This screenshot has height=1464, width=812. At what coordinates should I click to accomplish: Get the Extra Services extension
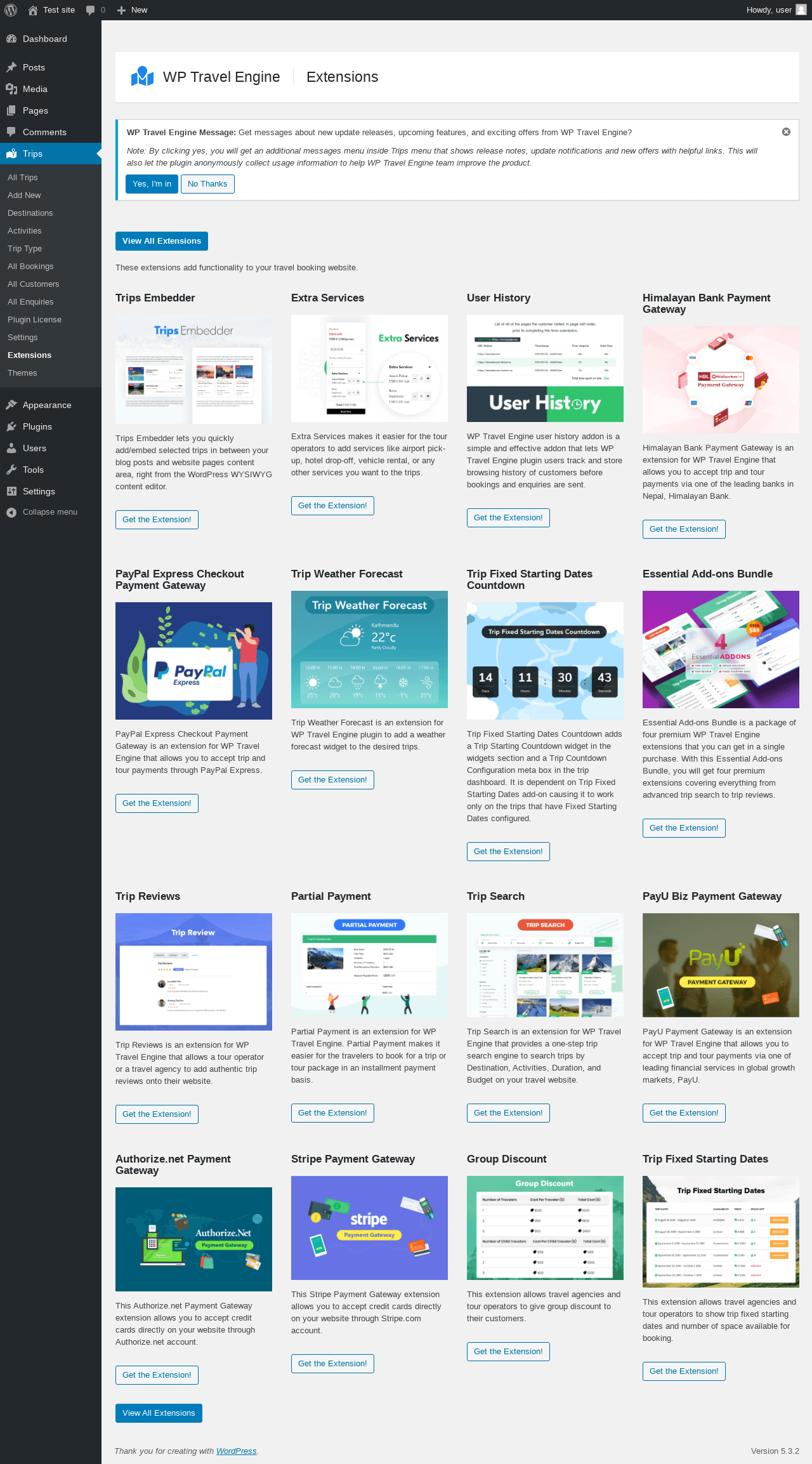pos(332,506)
